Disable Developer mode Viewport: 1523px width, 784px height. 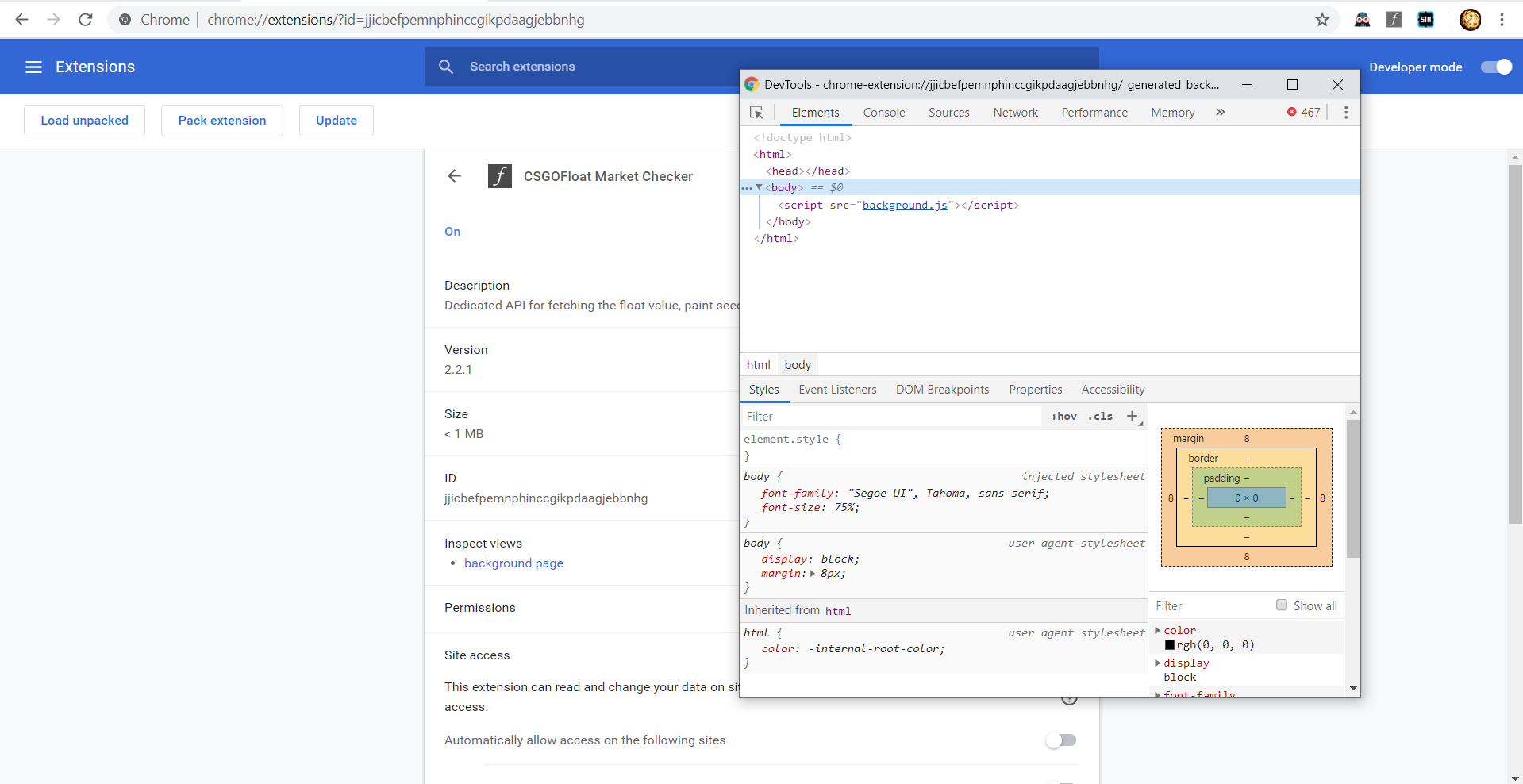point(1495,67)
